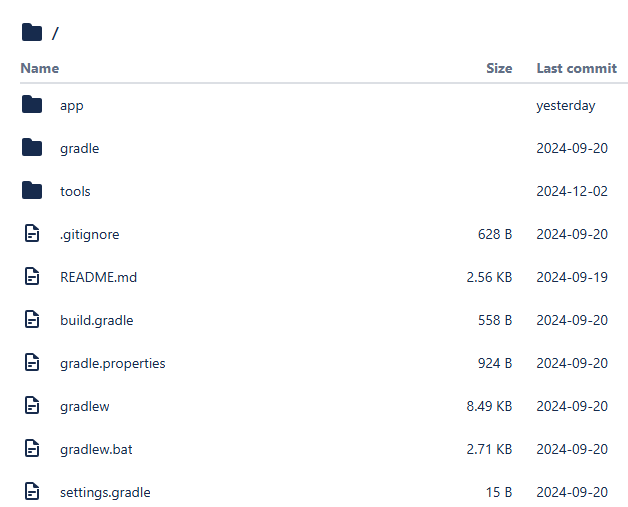
Task: Open the app folder link
Action: [71, 105]
